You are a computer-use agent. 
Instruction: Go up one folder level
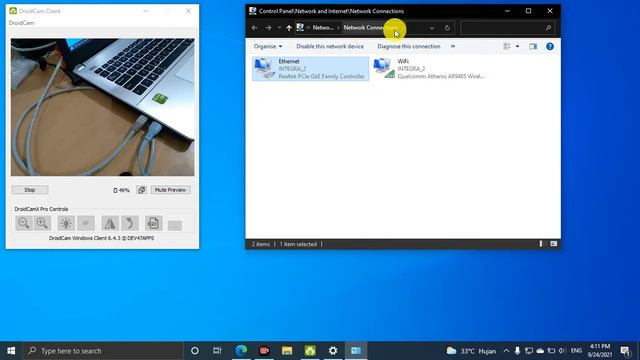pyautogui.click(x=289, y=28)
